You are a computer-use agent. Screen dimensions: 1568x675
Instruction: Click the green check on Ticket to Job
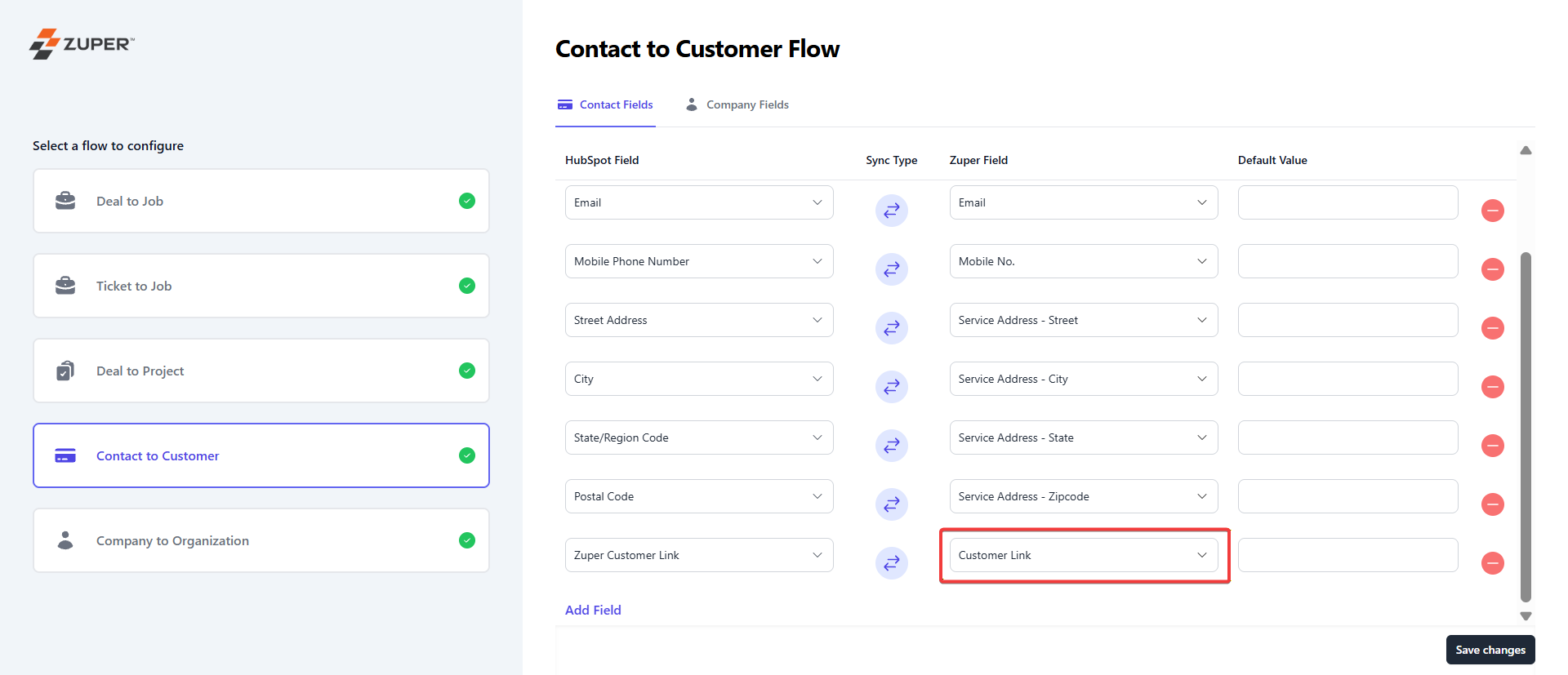[x=467, y=286]
